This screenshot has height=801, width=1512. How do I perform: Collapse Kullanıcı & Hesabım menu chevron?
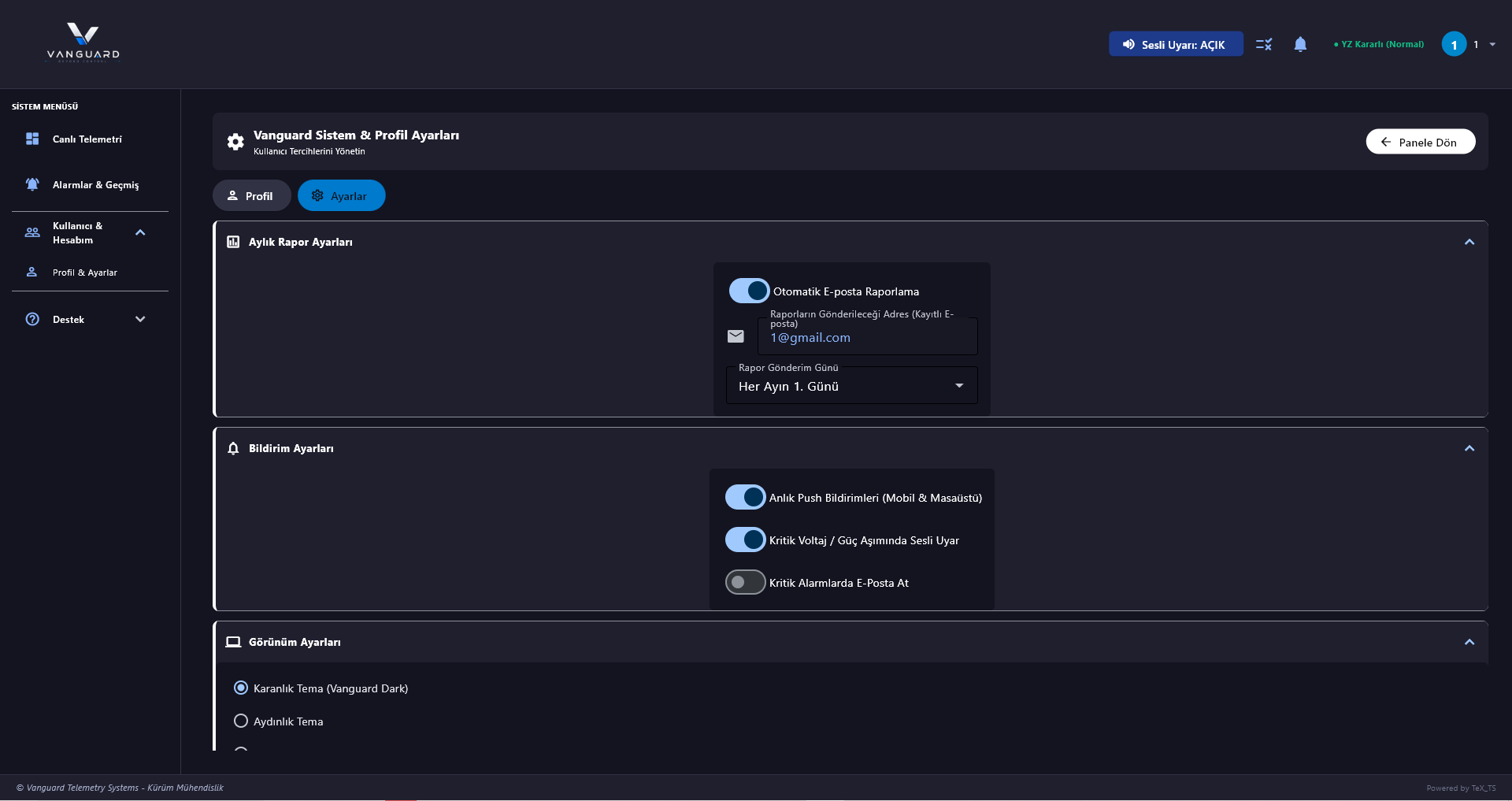point(140,232)
